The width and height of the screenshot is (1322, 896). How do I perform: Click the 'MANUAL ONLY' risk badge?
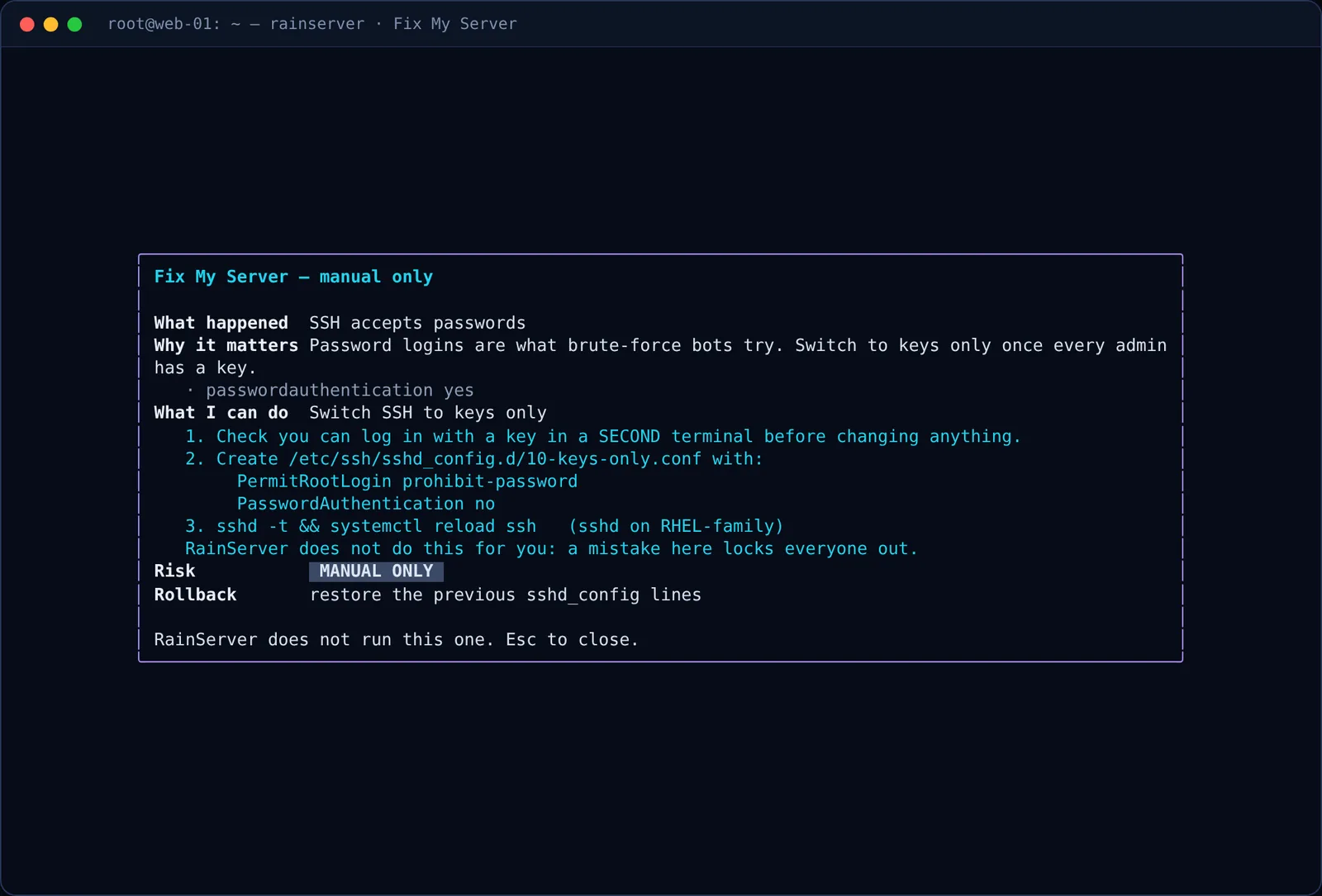click(x=376, y=571)
